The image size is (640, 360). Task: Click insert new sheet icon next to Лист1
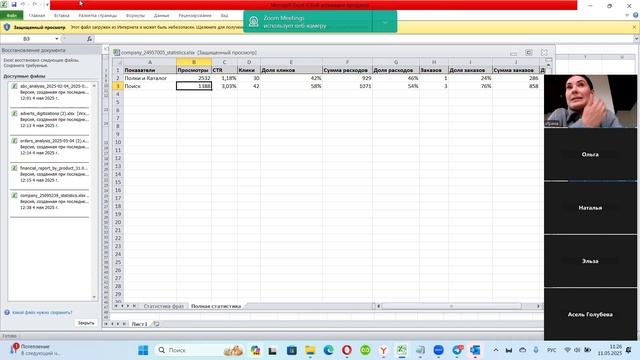(x=156, y=324)
